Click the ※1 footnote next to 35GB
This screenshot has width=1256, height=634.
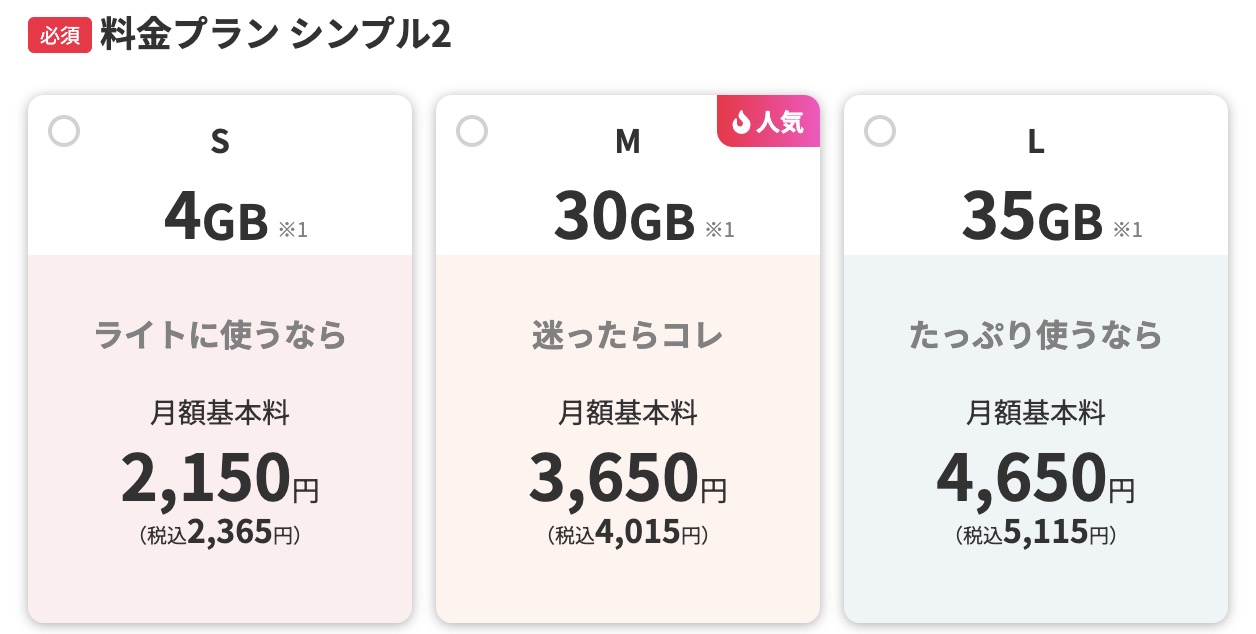1129,229
